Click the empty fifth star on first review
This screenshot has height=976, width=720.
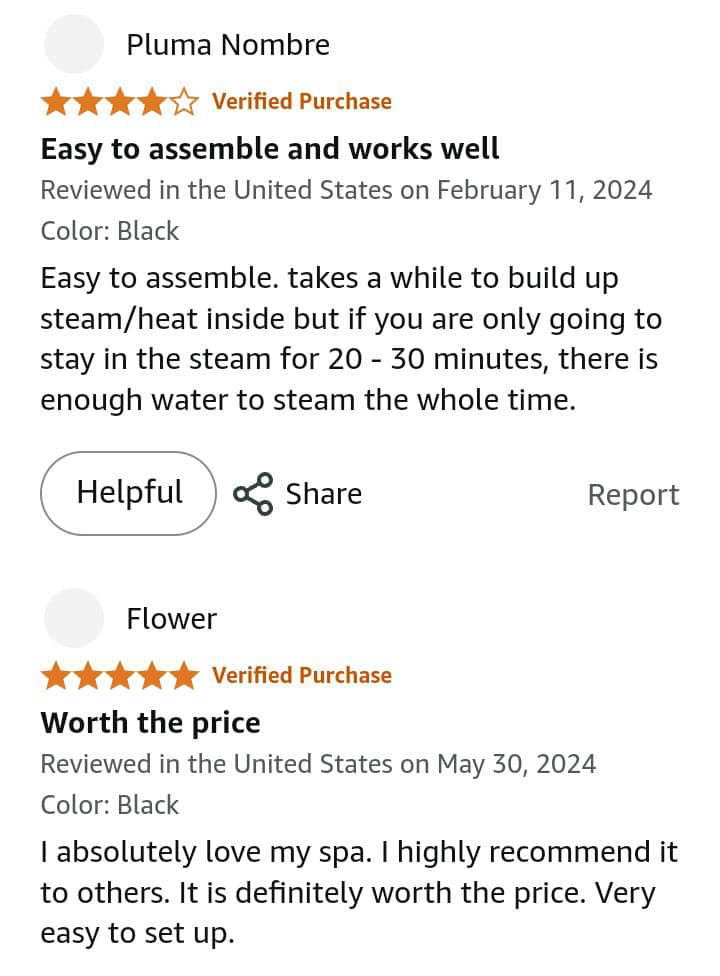(x=184, y=101)
